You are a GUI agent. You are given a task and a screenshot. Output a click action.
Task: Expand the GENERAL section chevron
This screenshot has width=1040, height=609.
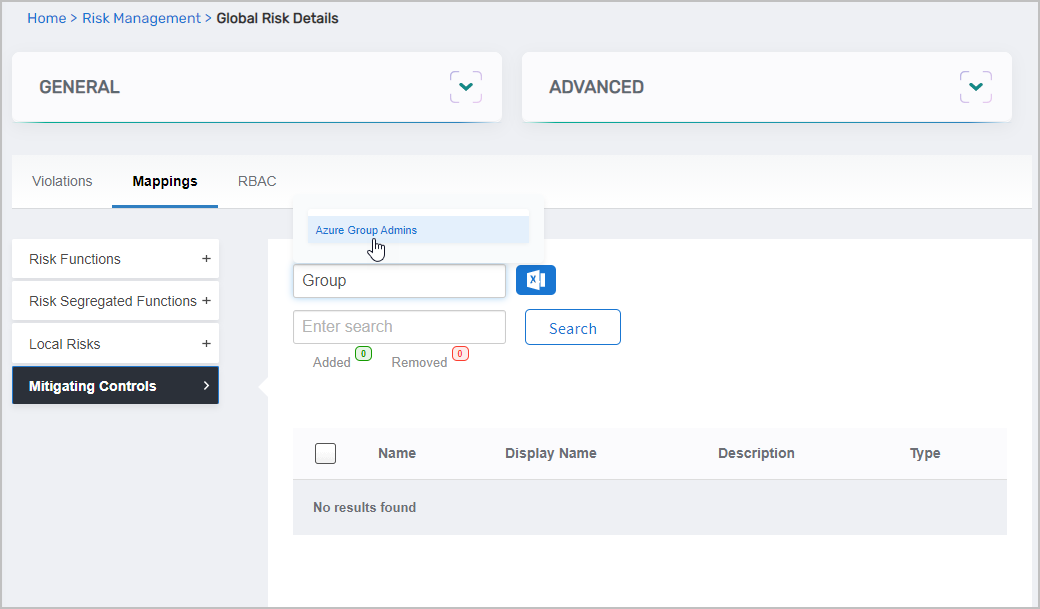466,87
